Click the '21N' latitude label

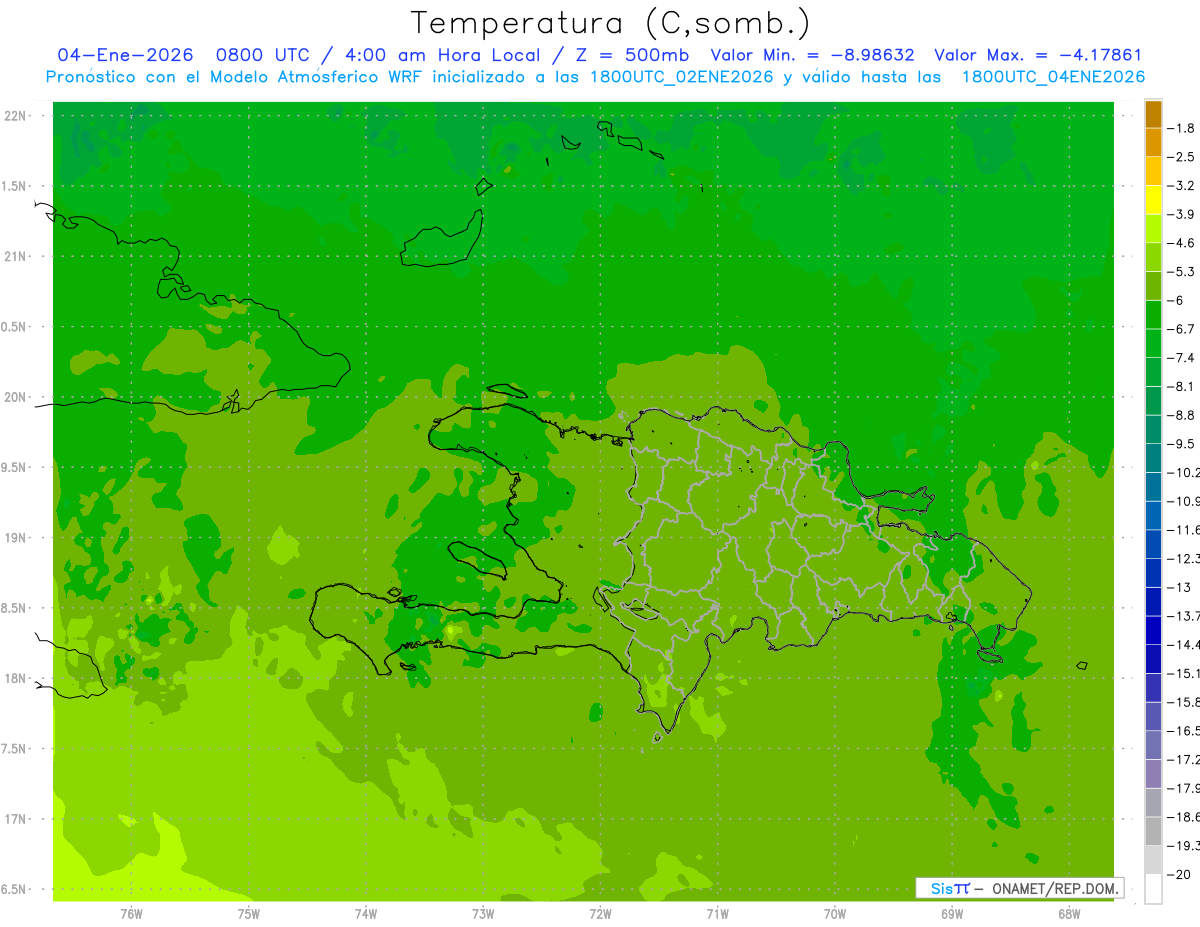16,256
